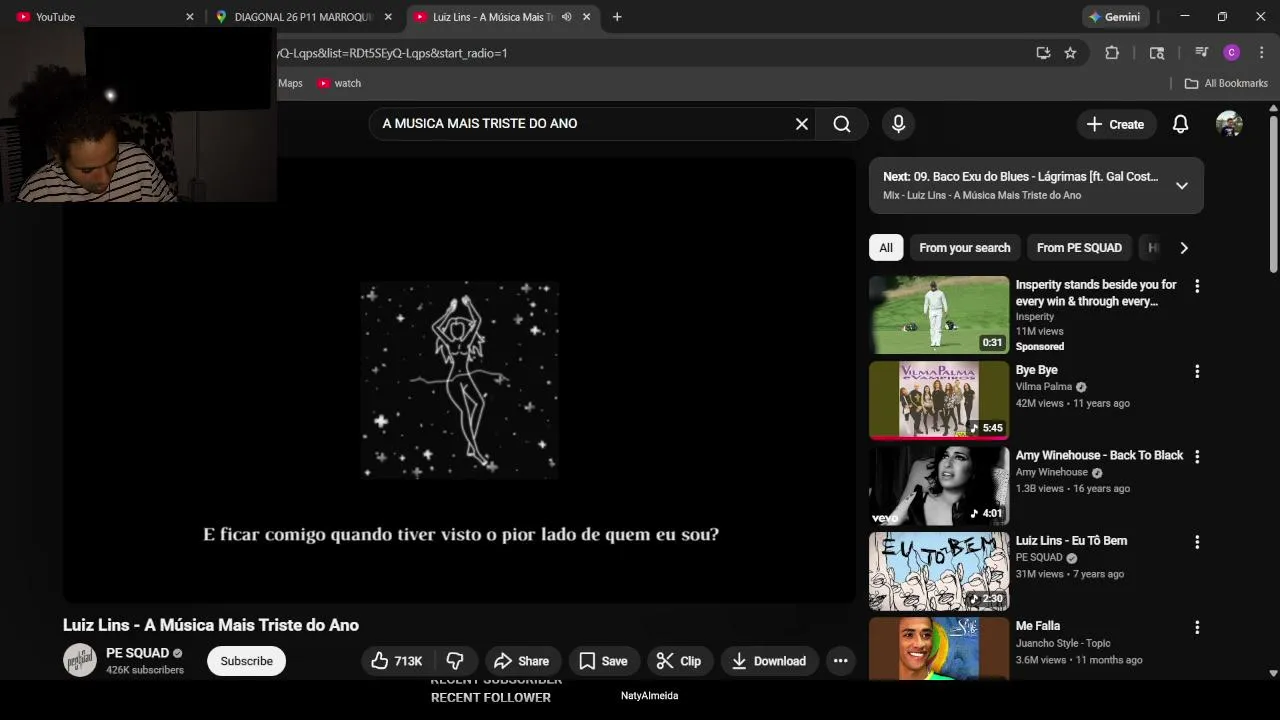The height and width of the screenshot is (720, 1280).
Task: Open options for Amy Winehouse Back To Black
Action: point(1197,456)
